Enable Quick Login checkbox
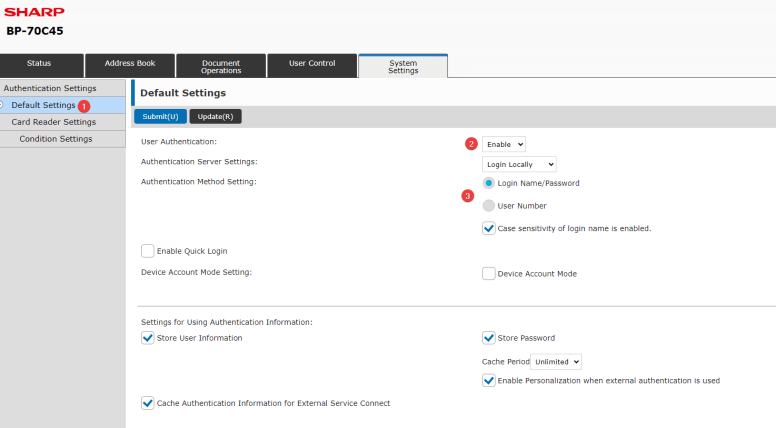This screenshot has height=428, width=776. 148,250
